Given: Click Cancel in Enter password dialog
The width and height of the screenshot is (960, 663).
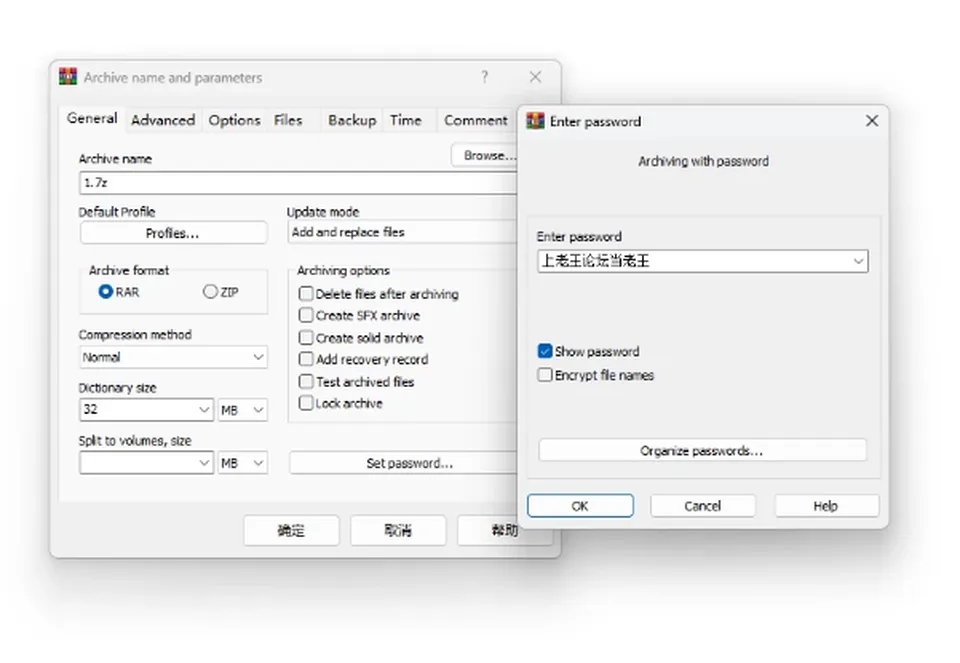Looking at the screenshot, I should [702, 506].
